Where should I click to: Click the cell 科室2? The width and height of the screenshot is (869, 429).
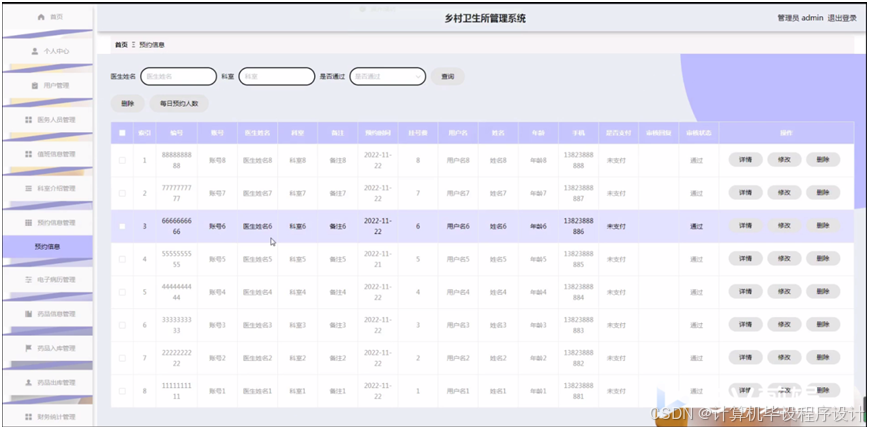pyautogui.click(x=298, y=358)
